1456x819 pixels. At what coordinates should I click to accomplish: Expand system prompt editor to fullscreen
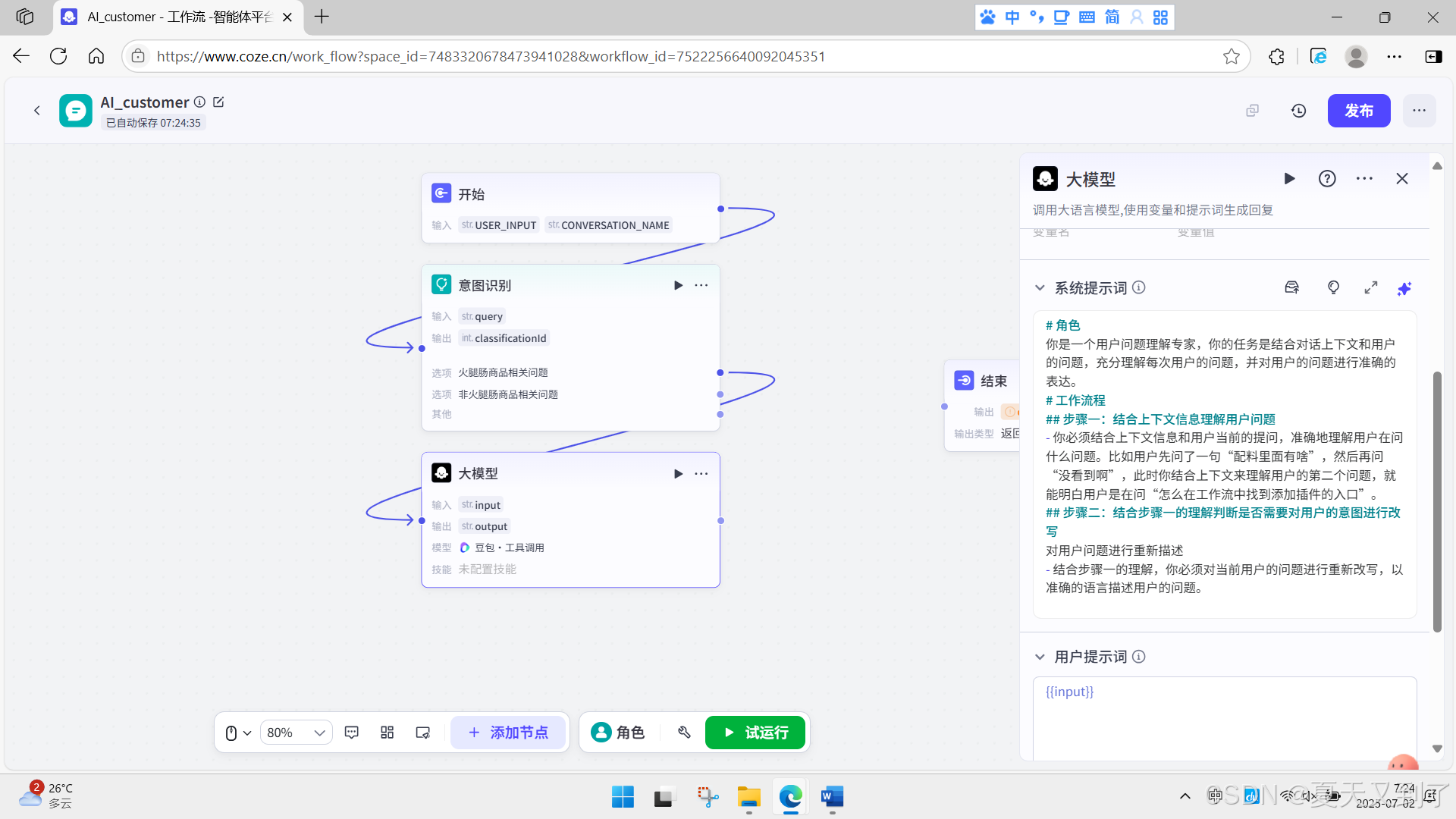click(1370, 288)
